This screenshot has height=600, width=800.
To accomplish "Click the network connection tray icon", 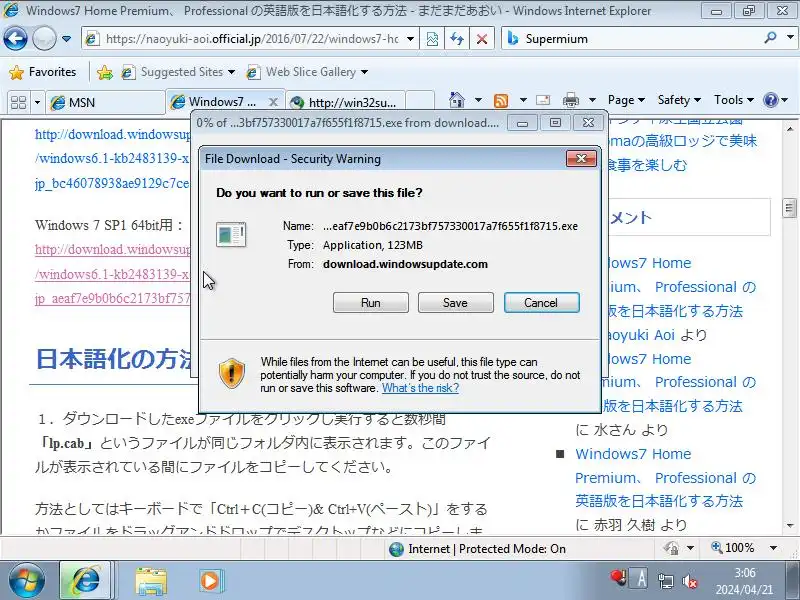I will pos(665,581).
